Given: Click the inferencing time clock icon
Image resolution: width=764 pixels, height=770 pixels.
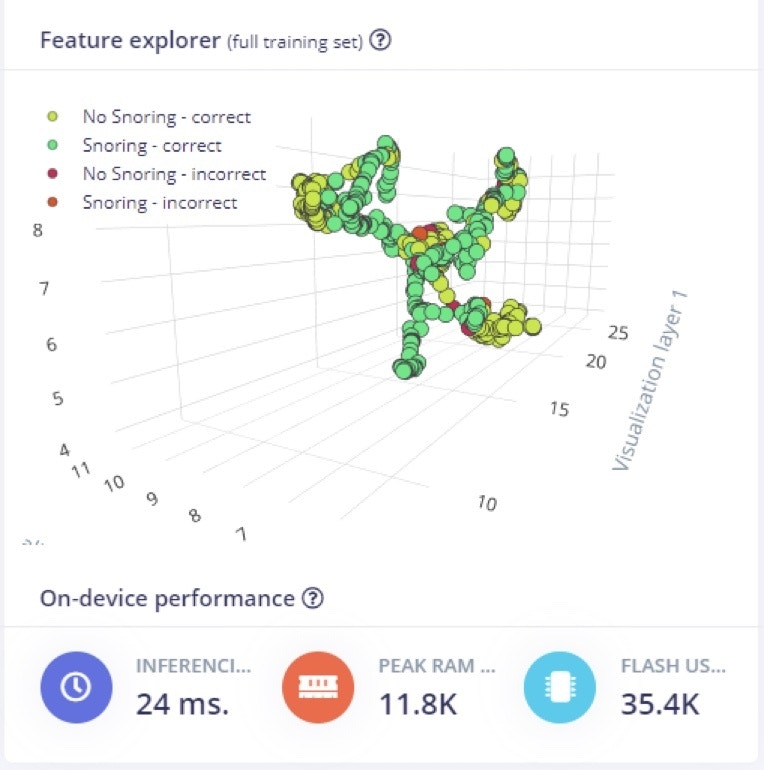Looking at the screenshot, I should point(76,687).
